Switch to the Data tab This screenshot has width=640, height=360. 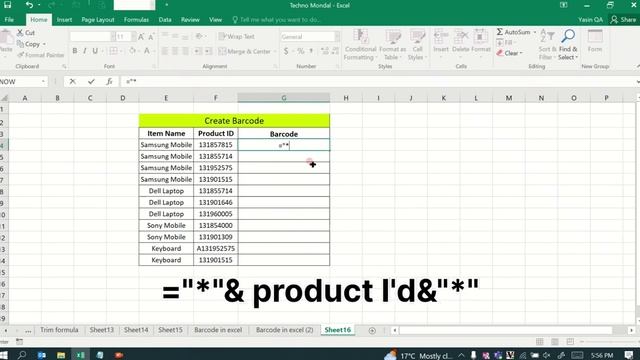click(x=165, y=20)
